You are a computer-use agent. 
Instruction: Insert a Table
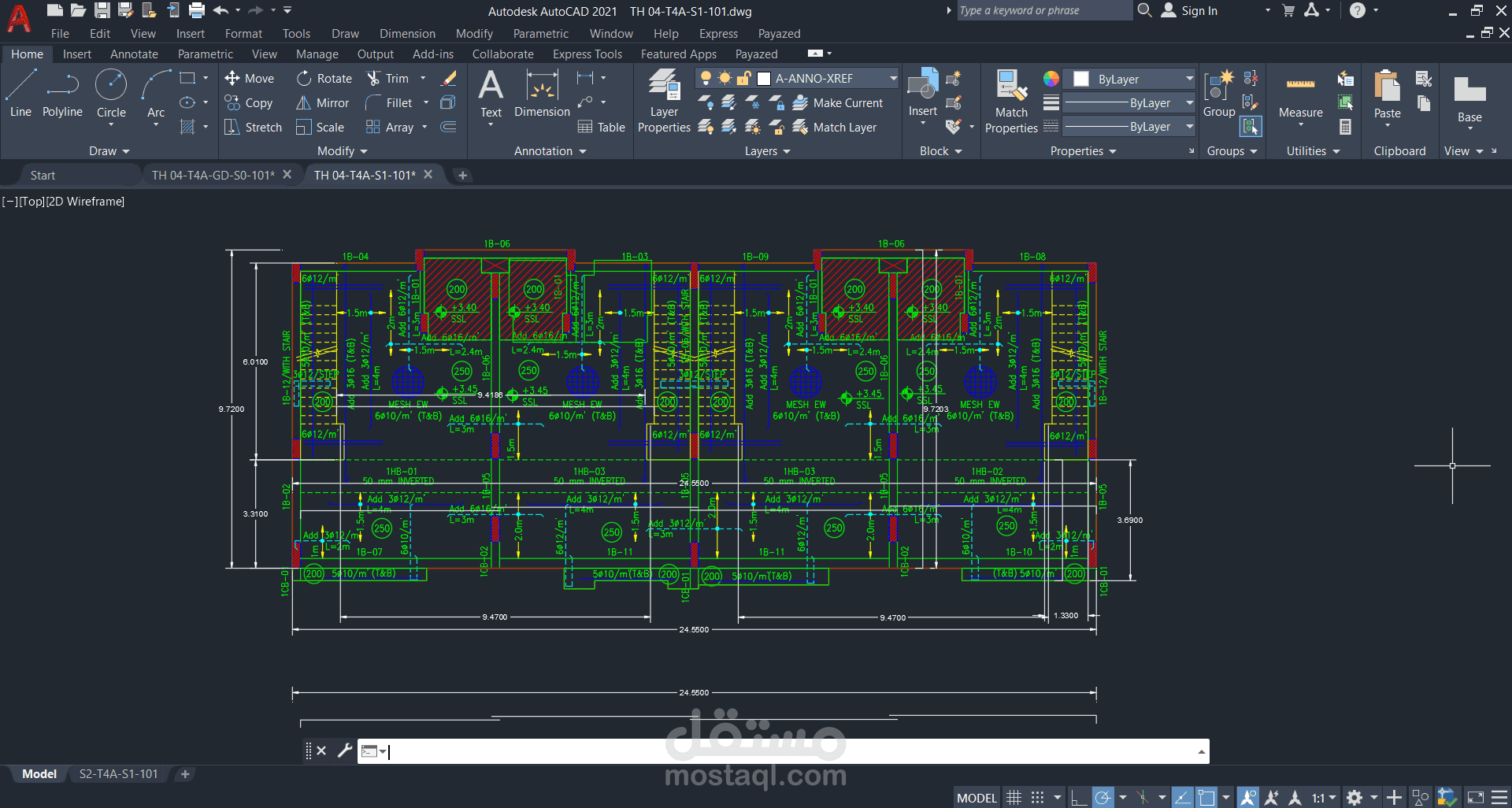602,127
